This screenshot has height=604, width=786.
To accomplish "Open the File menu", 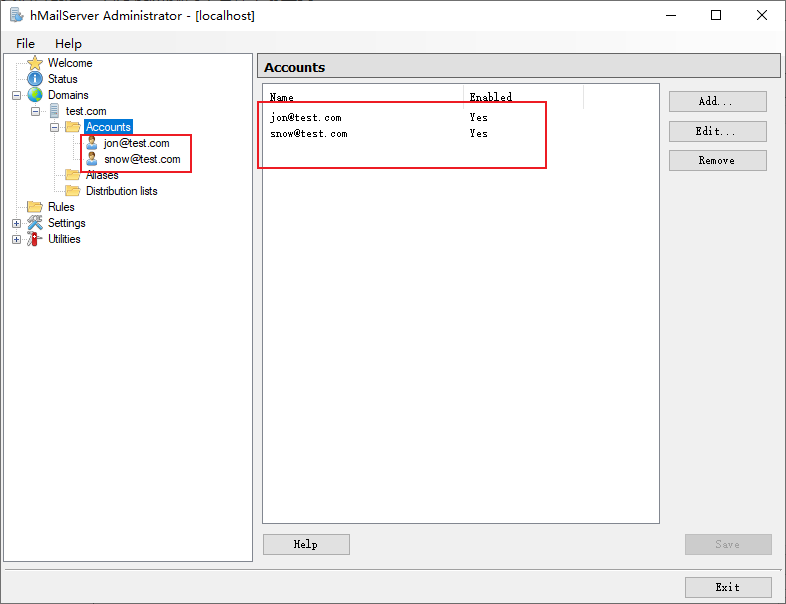I will pos(25,44).
